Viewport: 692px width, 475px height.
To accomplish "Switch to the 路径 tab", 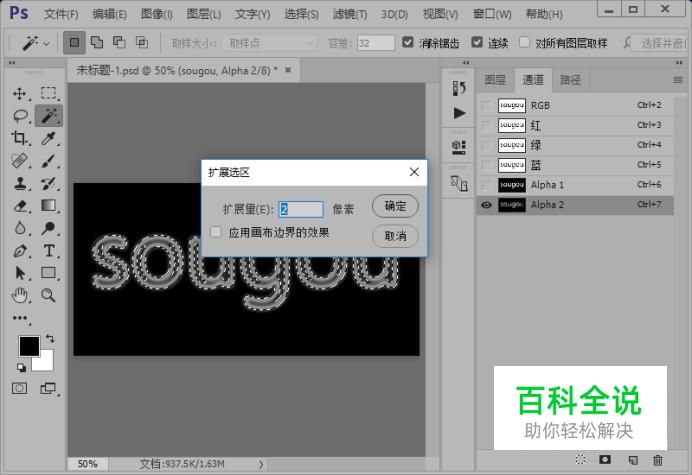I will pos(570,80).
